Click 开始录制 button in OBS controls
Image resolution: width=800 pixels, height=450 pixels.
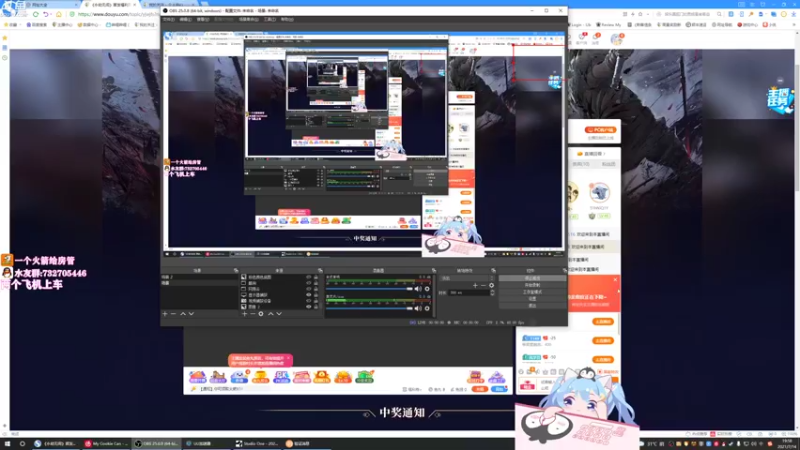click(x=532, y=285)
